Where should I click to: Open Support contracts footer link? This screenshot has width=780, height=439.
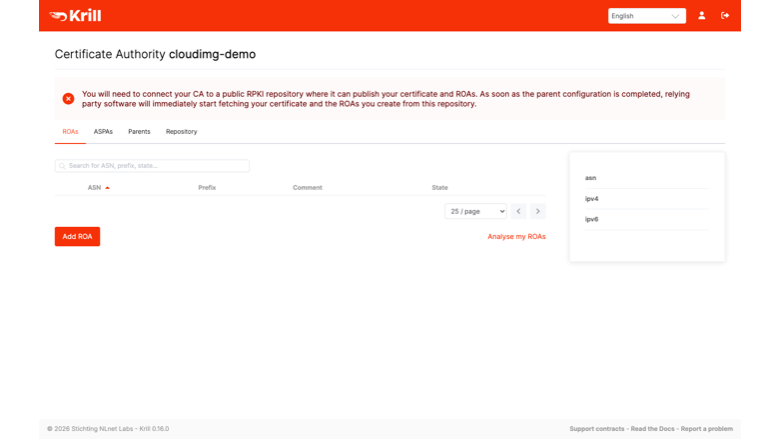click(x=596, y=429)
